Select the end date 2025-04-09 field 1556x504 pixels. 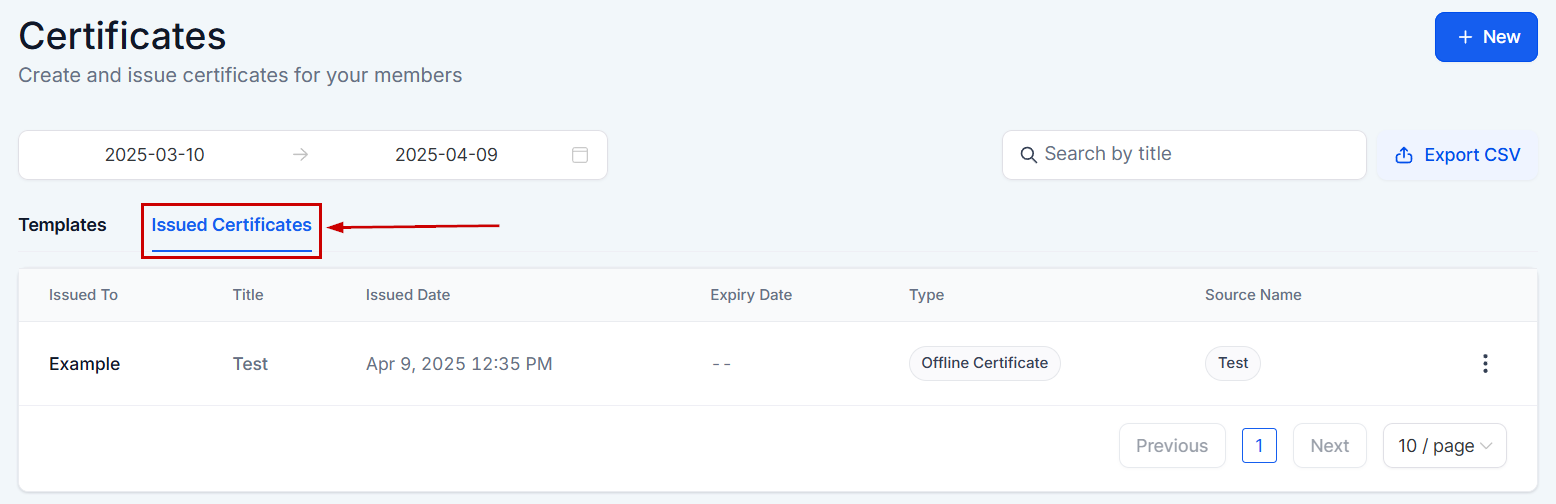(446, 155)
